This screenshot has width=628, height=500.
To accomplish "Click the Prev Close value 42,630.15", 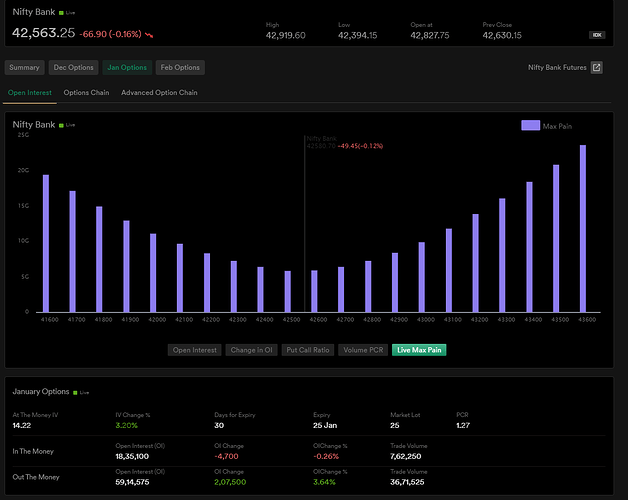I will [x=502, y=35].
